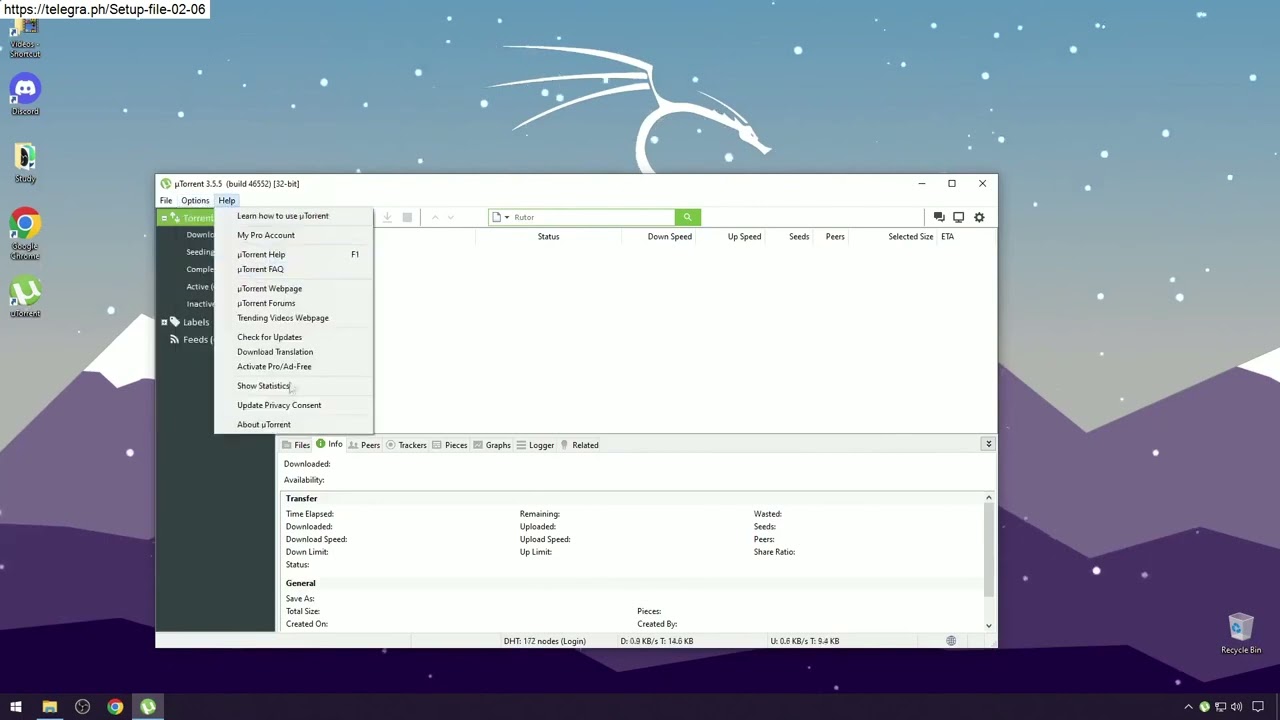
Task: Switch to the Related tab
Action: click(x=579, y=445)
